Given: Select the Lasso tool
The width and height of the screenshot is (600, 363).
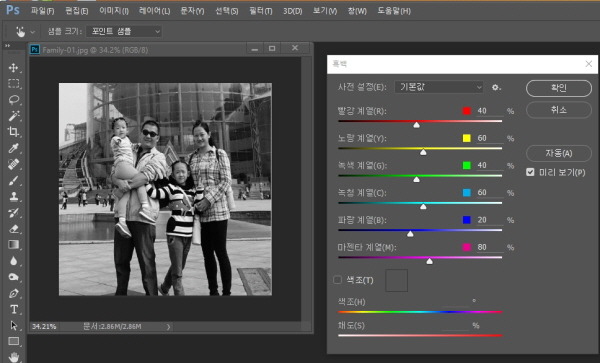Looking at the screenshot, I should tap(13, 100).
